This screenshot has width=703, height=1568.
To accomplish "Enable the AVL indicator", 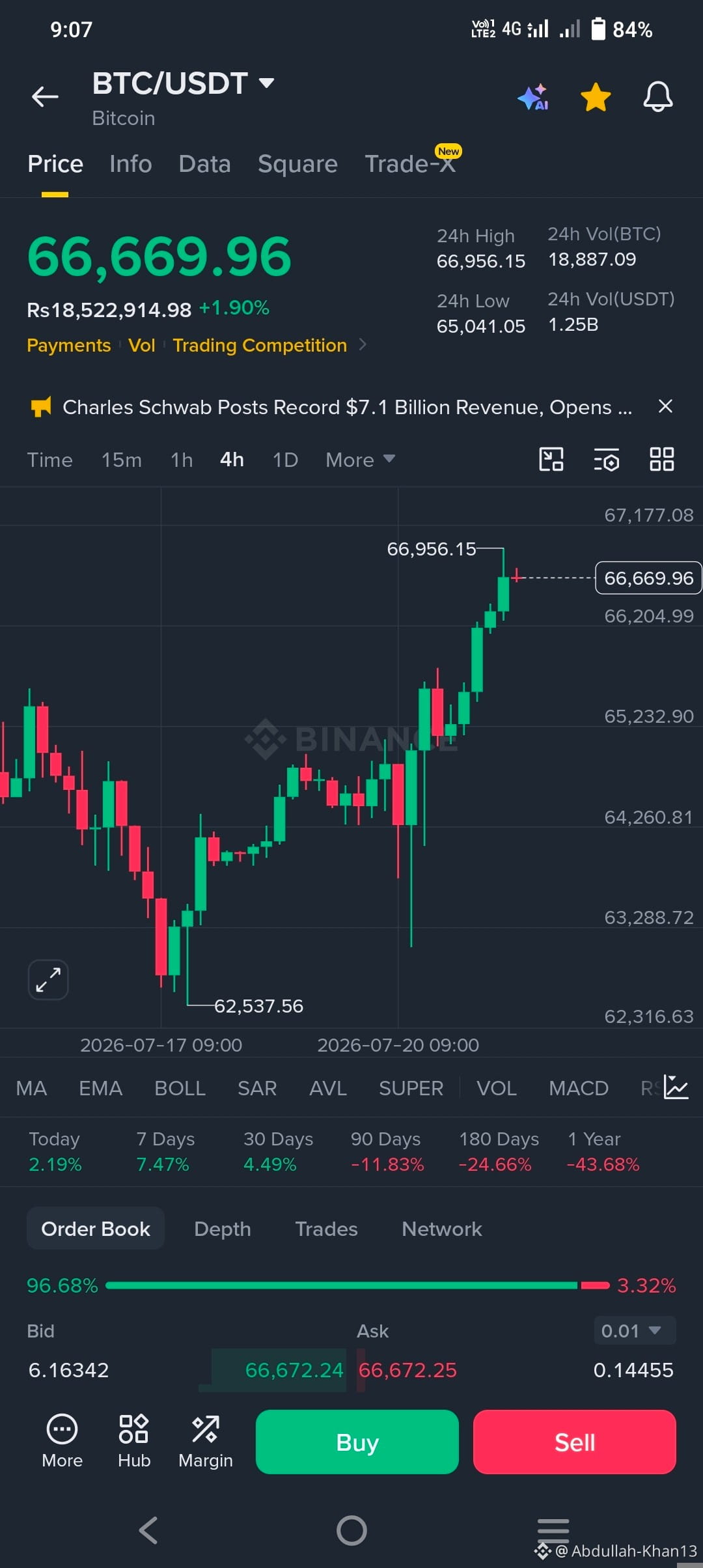I will pyautogui.click(x=328, y=1088).
